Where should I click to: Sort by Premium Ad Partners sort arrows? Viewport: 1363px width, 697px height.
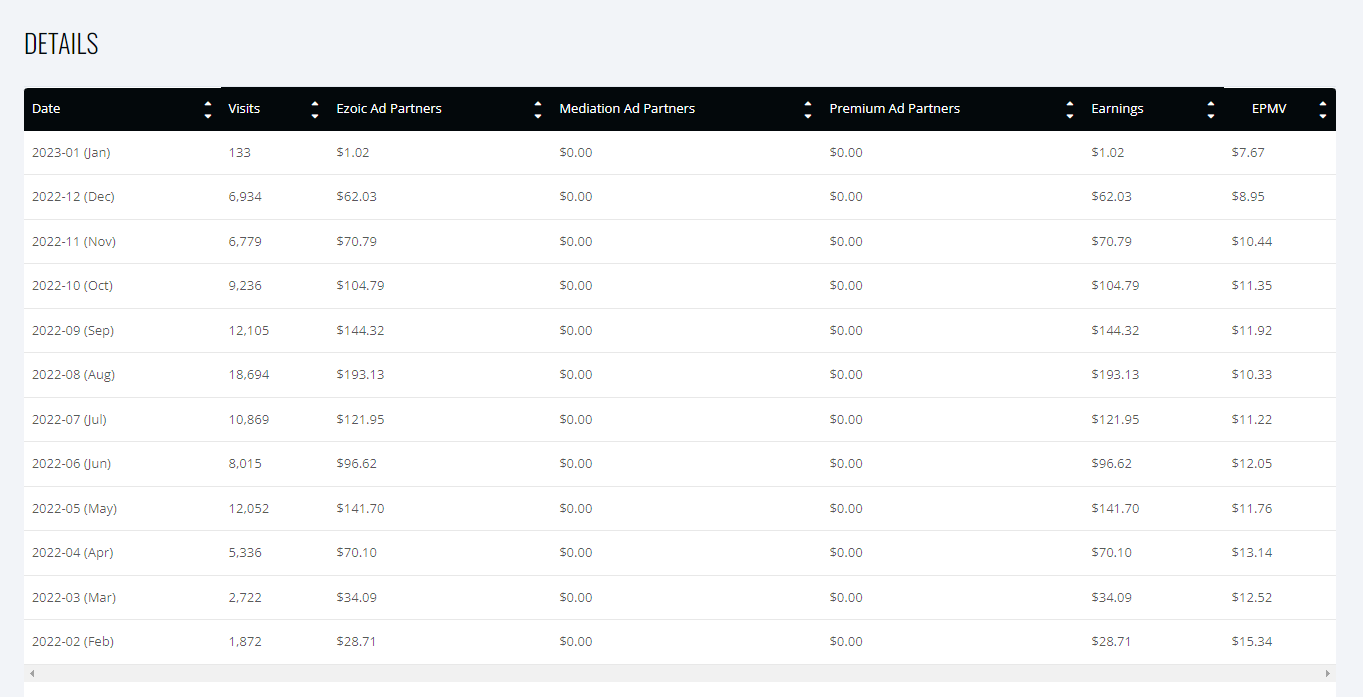pyautogui.click(x=1070, y=110)
